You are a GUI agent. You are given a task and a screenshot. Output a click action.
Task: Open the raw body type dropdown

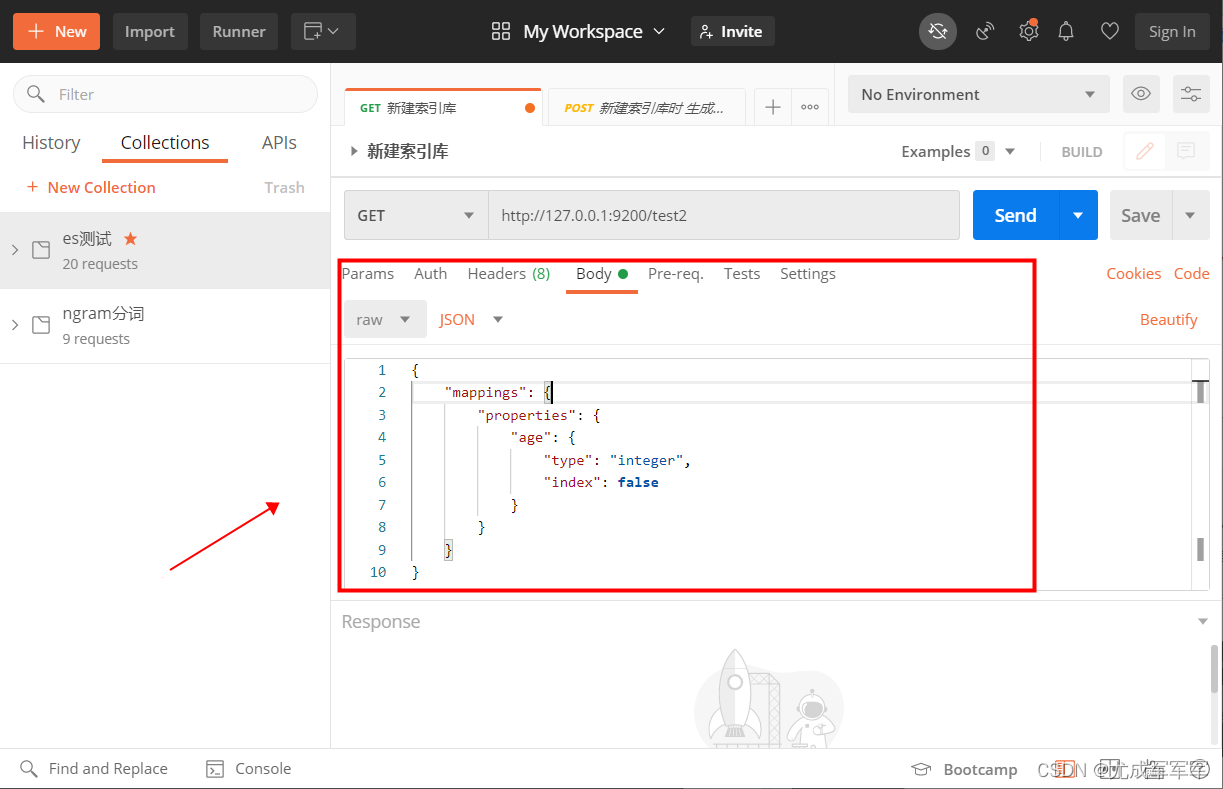pos(385,319)
